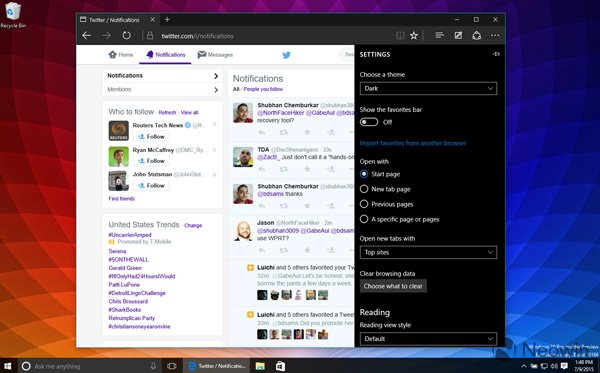Follow Reuters Tech News

pos(152,137)
